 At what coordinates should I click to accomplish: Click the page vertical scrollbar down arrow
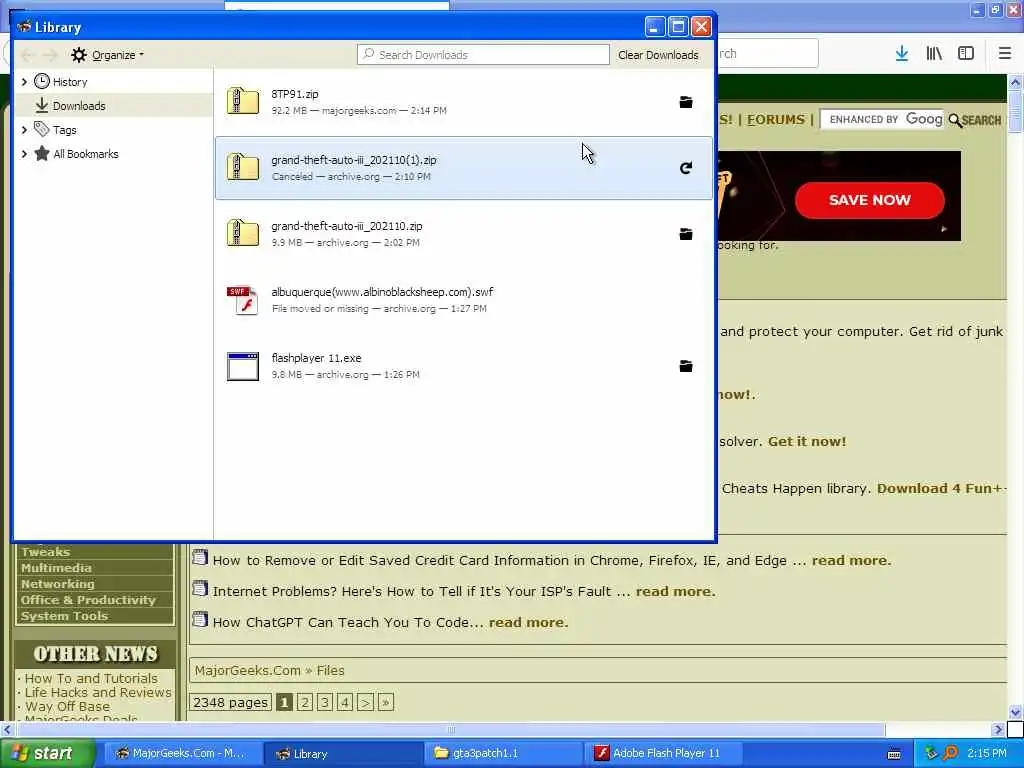click(1016, 712)
